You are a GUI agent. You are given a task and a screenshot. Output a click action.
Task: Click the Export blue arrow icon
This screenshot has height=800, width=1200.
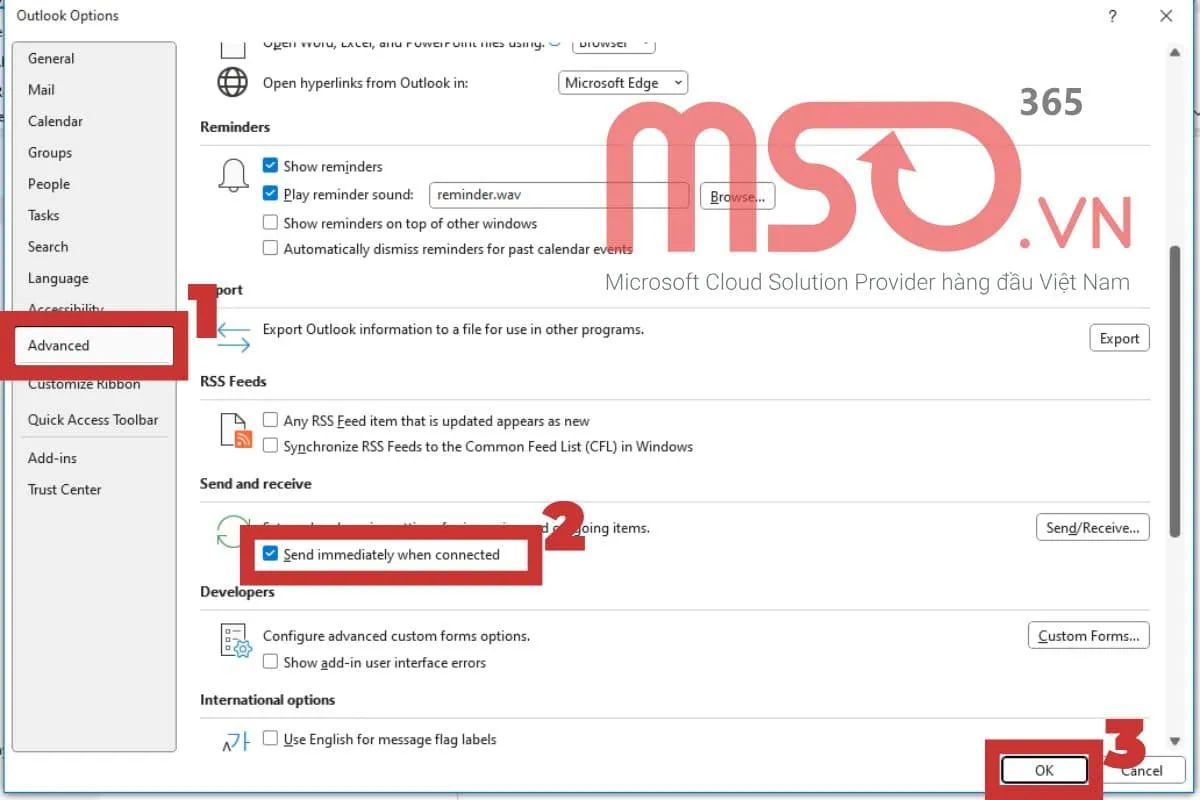[232, 338]
